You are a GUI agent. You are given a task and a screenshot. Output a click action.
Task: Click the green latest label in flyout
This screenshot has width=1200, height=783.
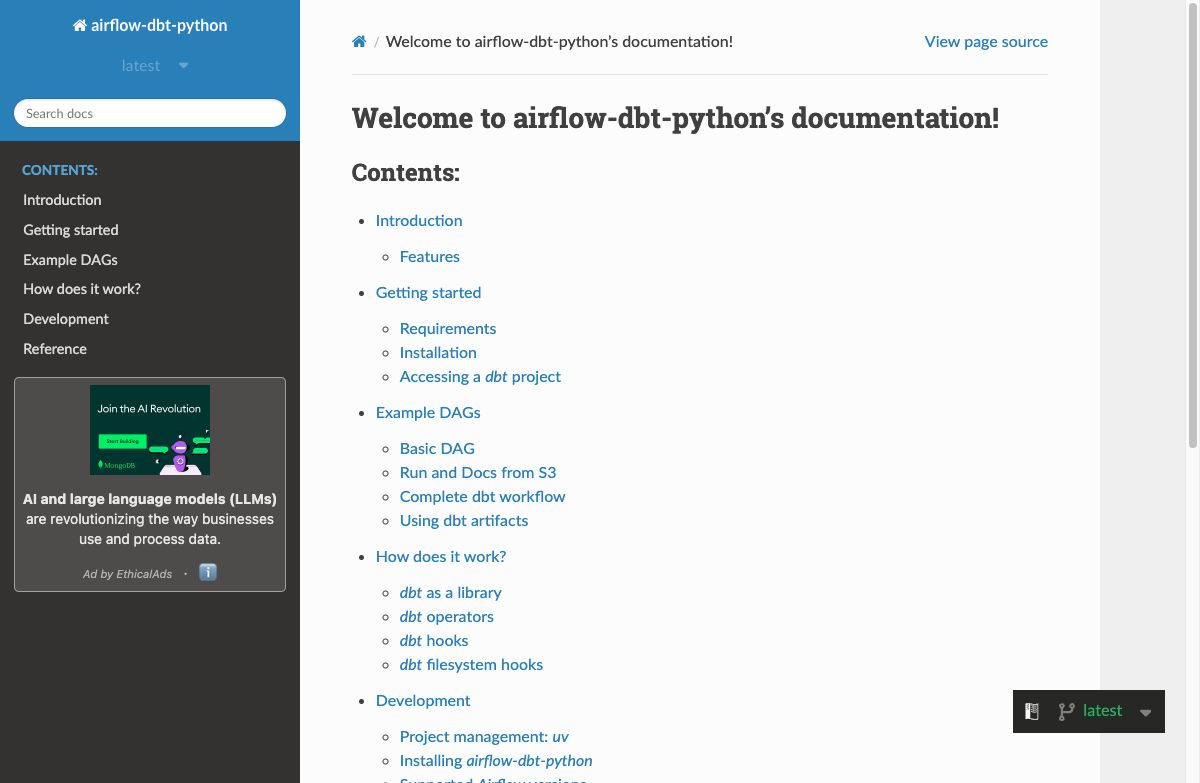point(1103,711)
